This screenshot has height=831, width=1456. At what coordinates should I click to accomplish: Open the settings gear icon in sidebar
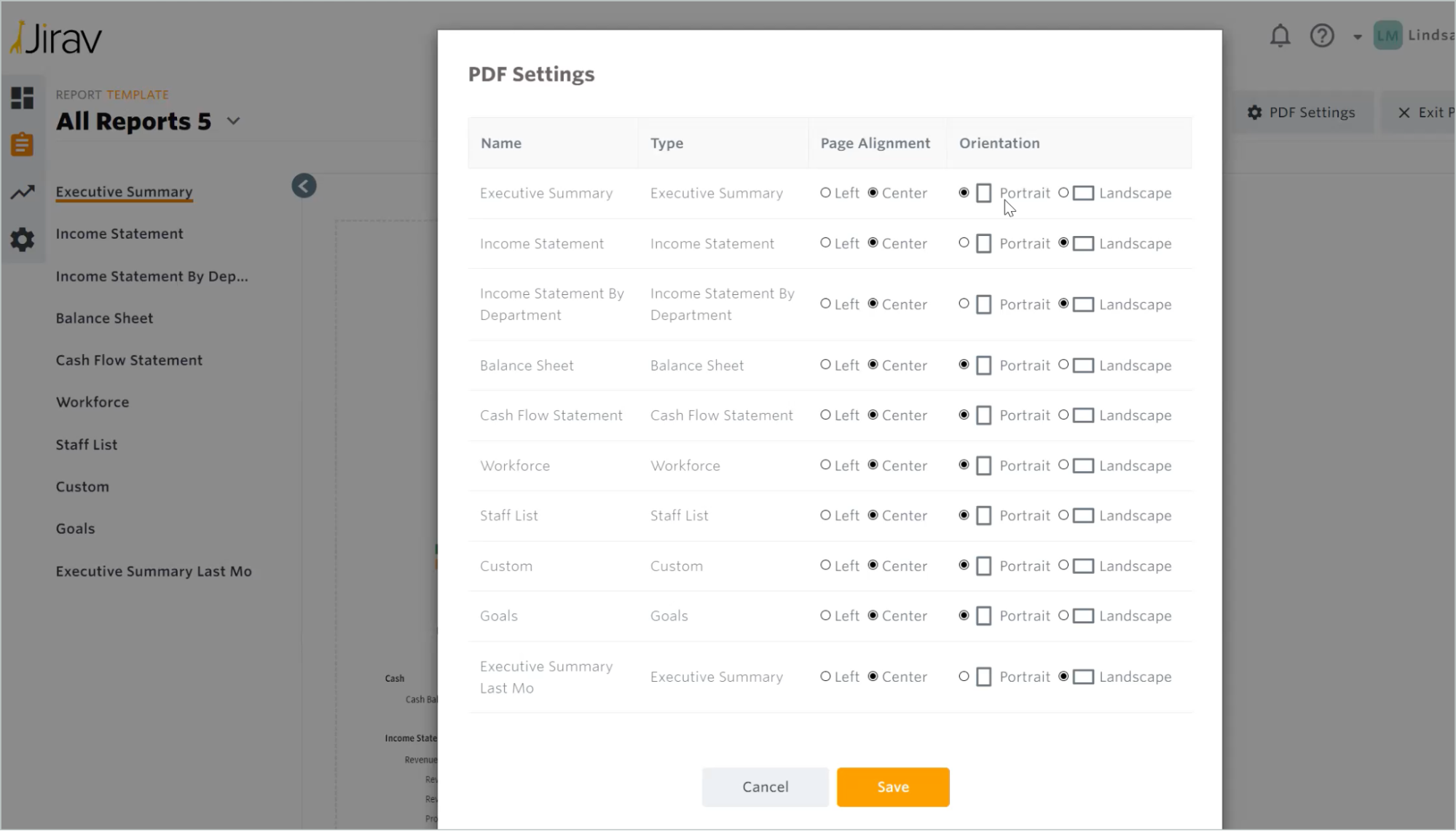click(x=22, y=239)
